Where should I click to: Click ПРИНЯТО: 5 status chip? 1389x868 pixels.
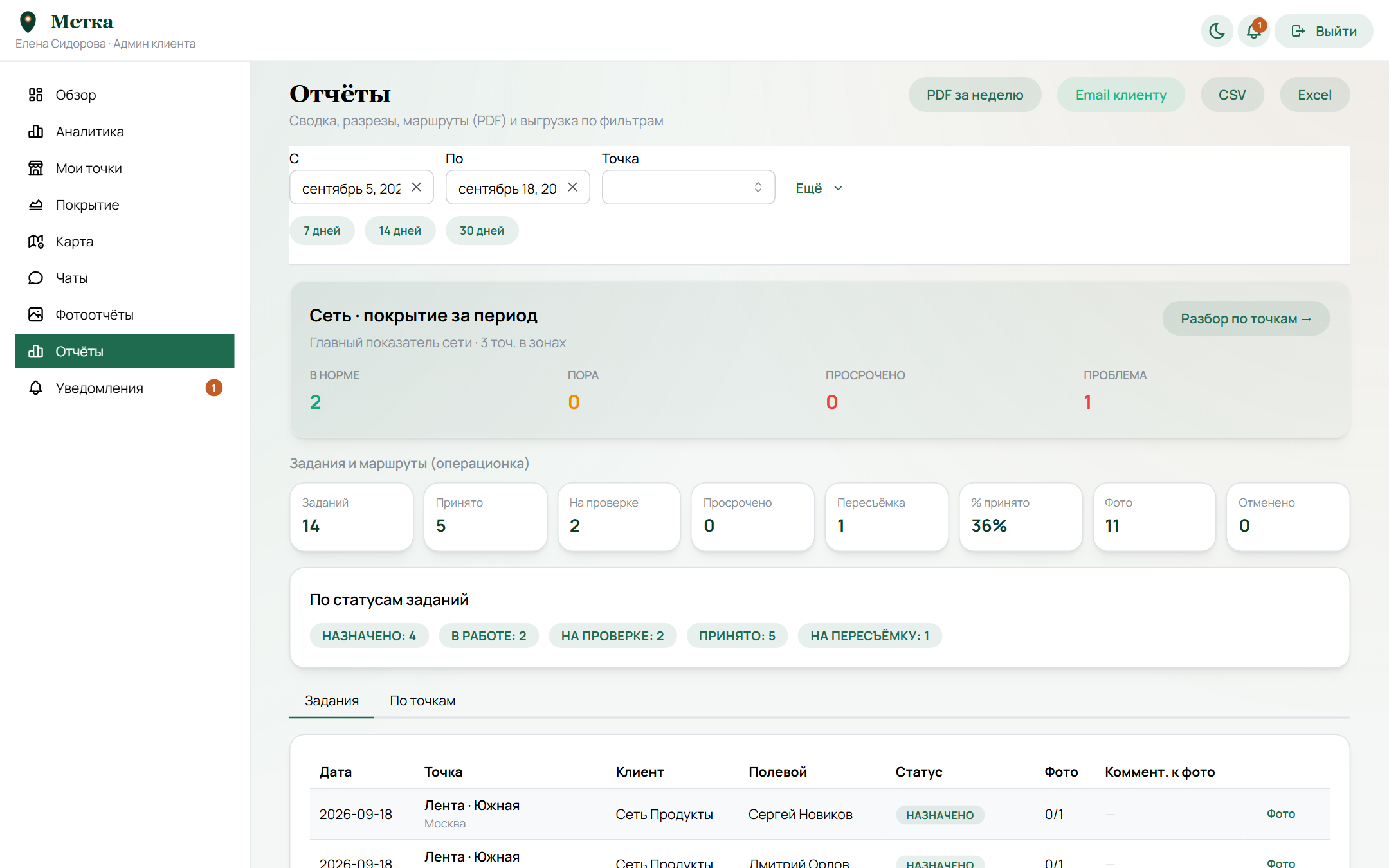click(x=737, y=635)
